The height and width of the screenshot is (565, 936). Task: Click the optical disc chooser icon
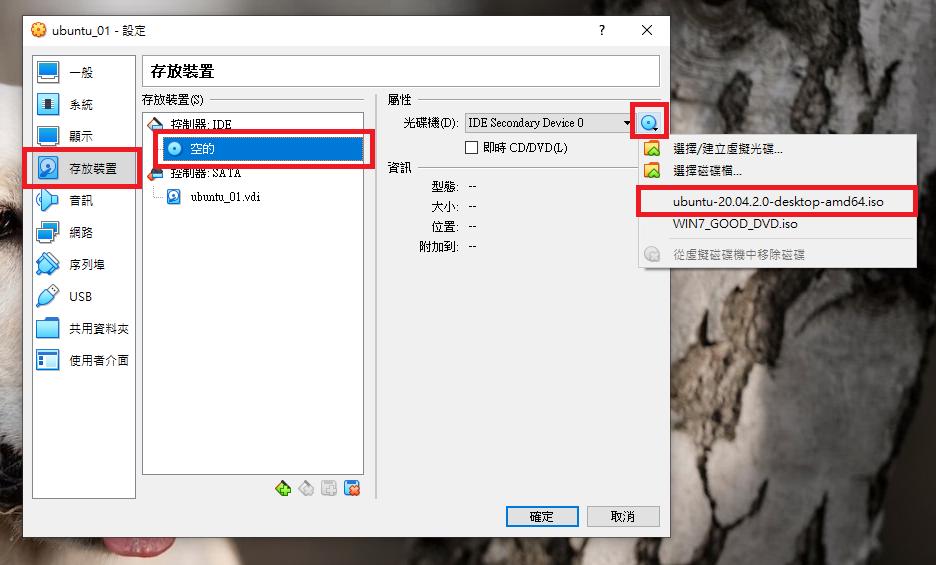(x=649, y=123)
